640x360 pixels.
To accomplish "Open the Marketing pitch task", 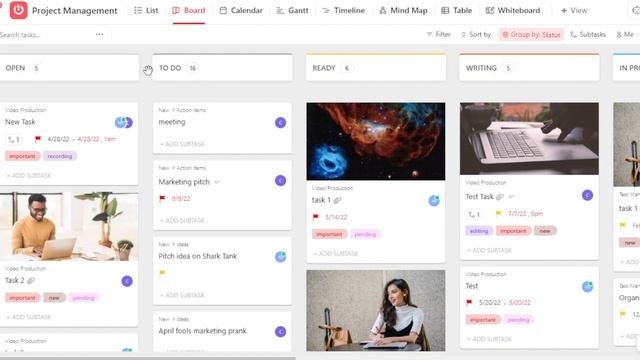I will 184,182.
